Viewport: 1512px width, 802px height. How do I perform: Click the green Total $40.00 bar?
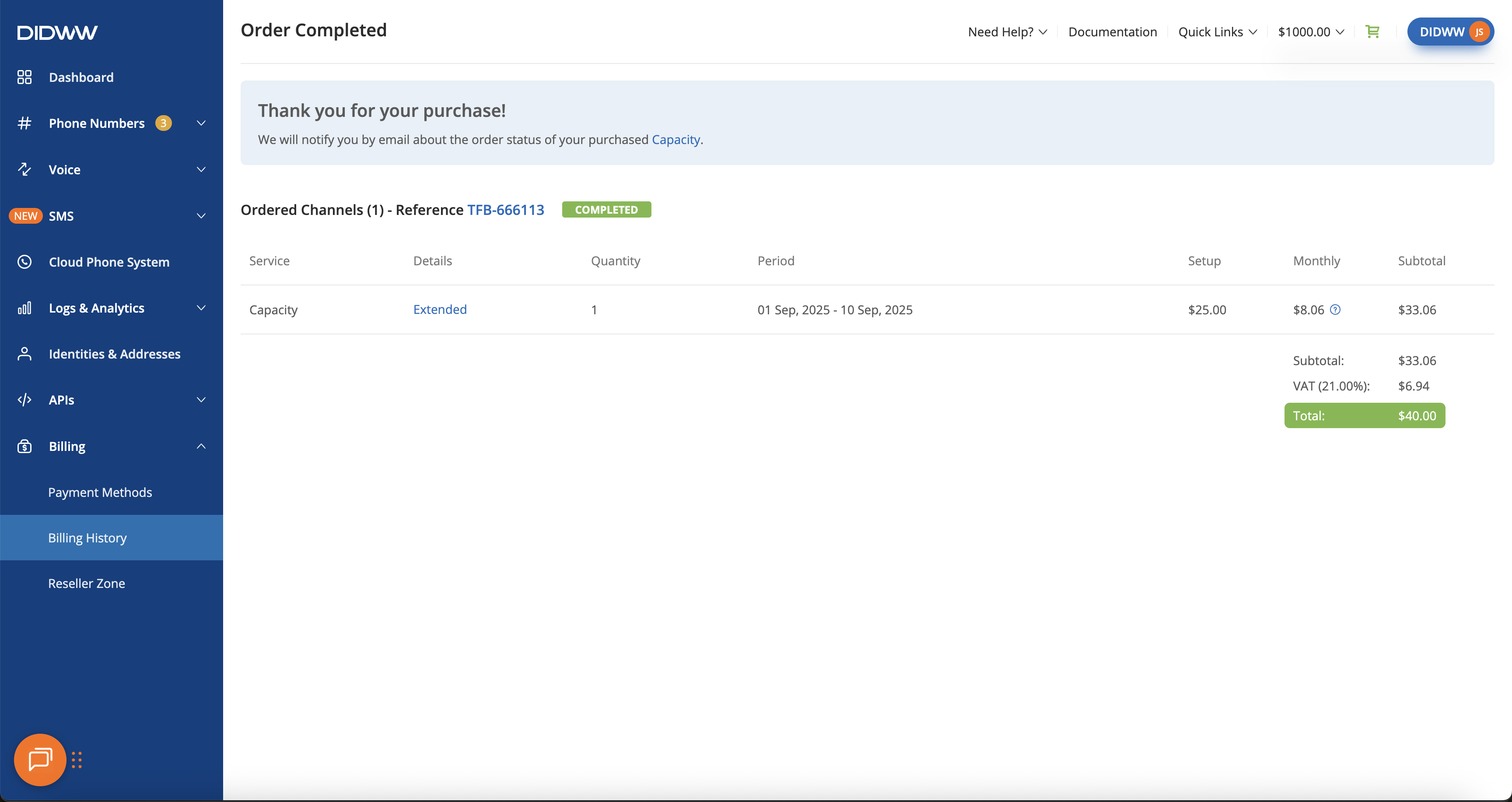point(1365,415)
